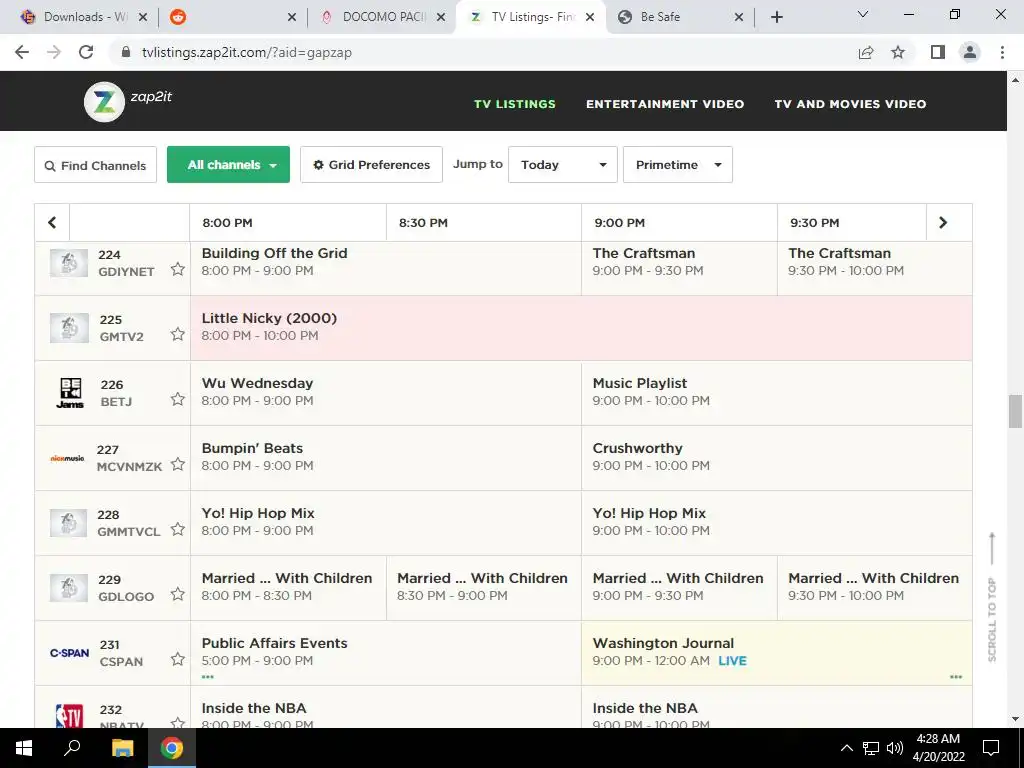Viewport: 1024px width, 768px height.
Task: Favorite channel 226 BETJ with star
Action: click(x=178, y=399)
